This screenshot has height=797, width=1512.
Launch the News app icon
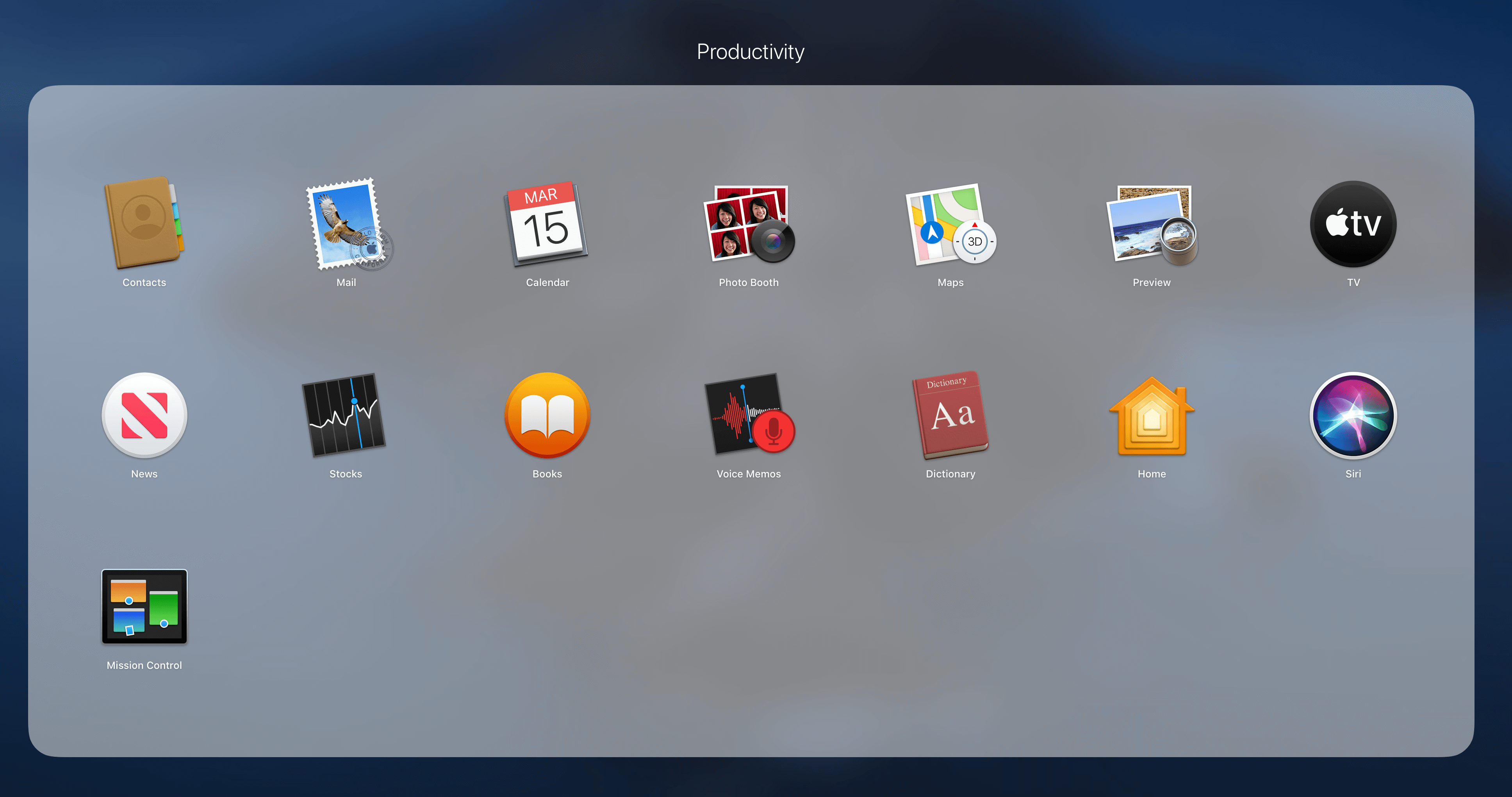pos(144,415)
